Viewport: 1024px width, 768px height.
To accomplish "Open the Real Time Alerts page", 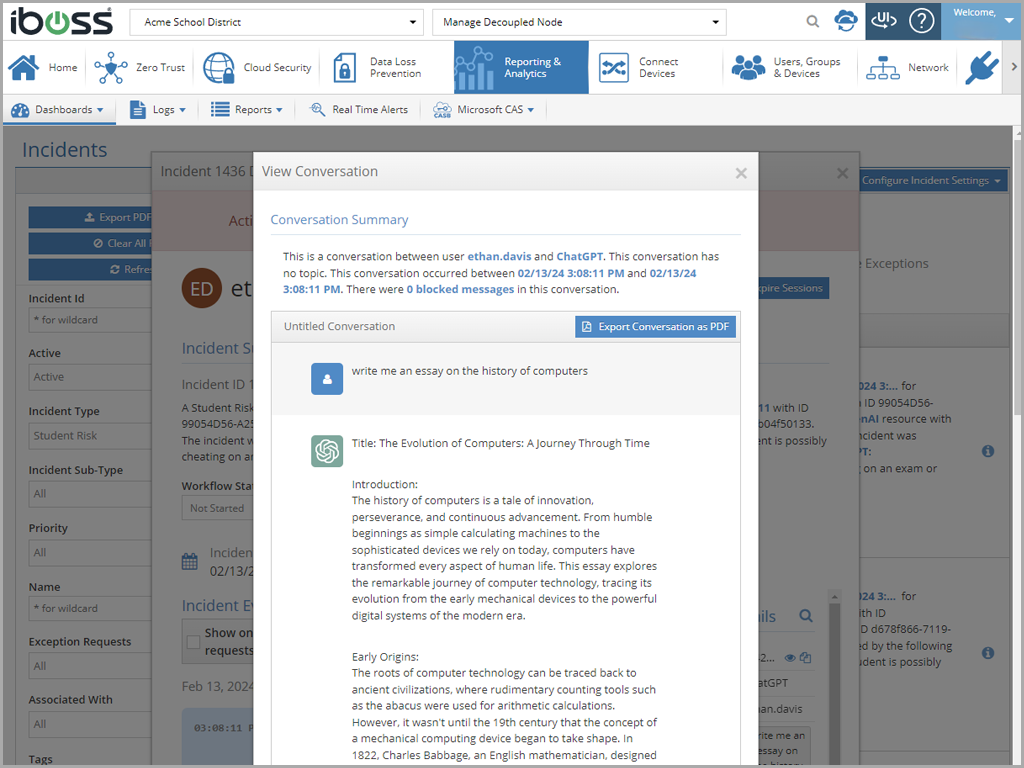I will (x=359, y=110).
